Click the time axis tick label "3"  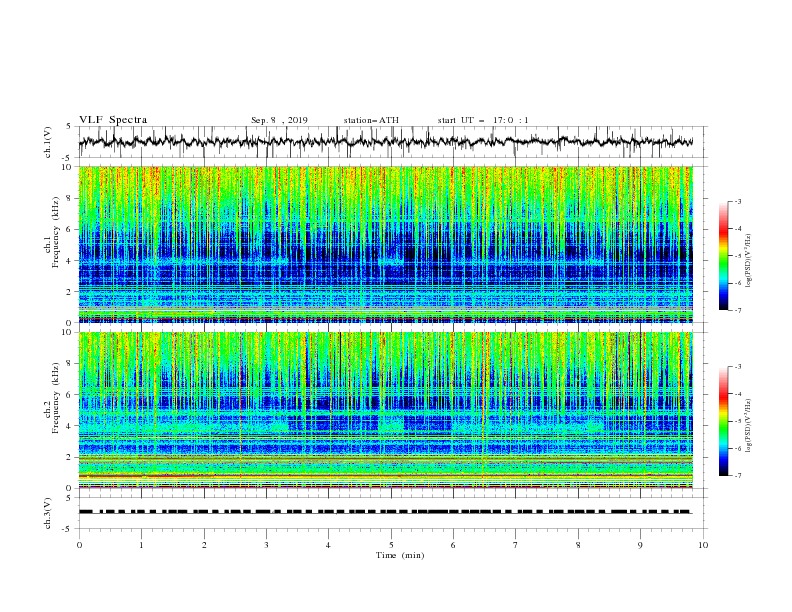(266, 545)
